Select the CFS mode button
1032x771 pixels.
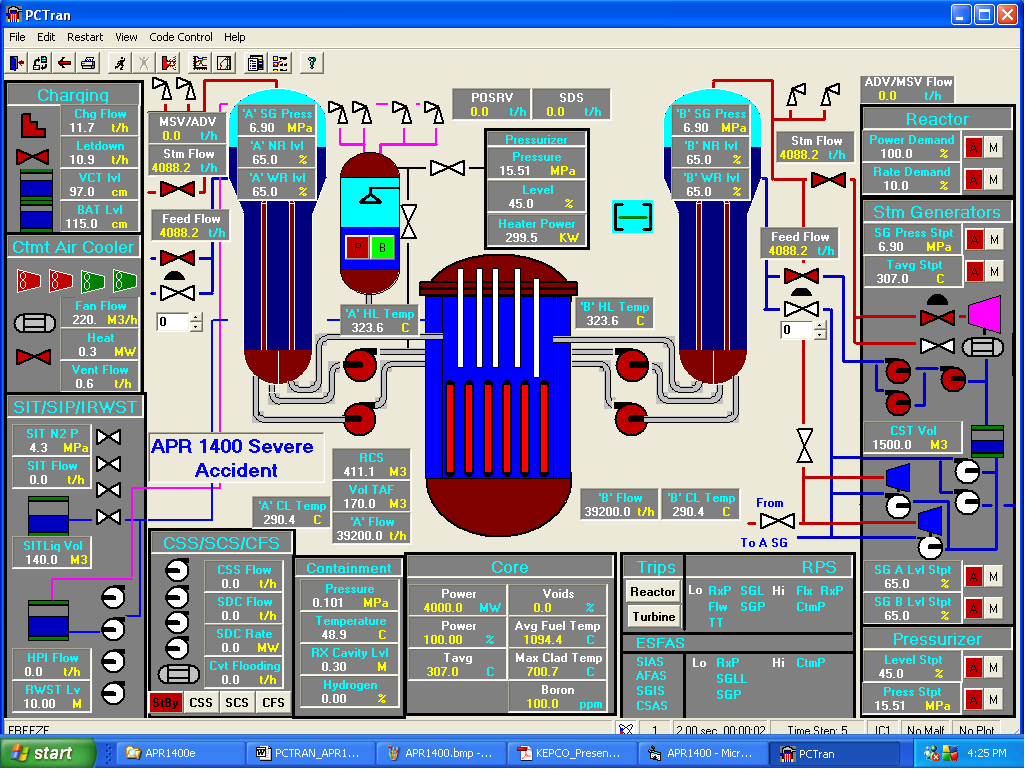pyautogui.click(x=273, y=703)
